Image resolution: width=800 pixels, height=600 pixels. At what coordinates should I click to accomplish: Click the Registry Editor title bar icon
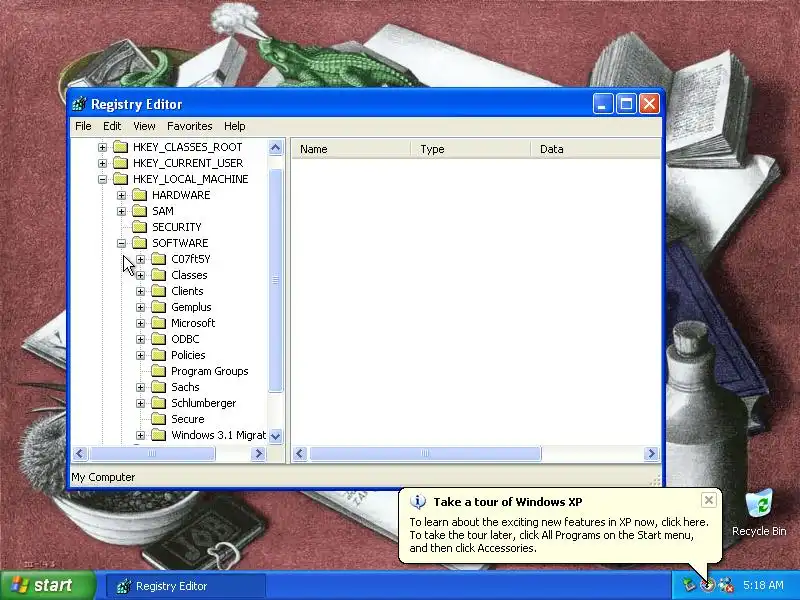click(x=79, y=104)
